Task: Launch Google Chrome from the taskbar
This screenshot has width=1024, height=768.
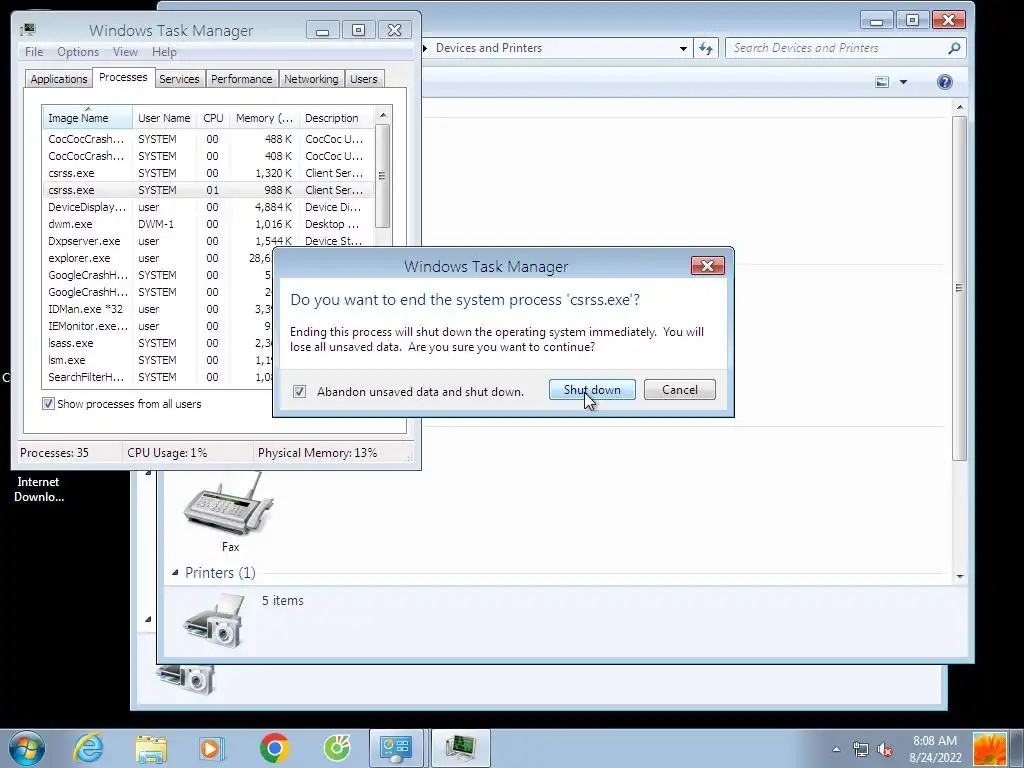Action: point(274,748)
